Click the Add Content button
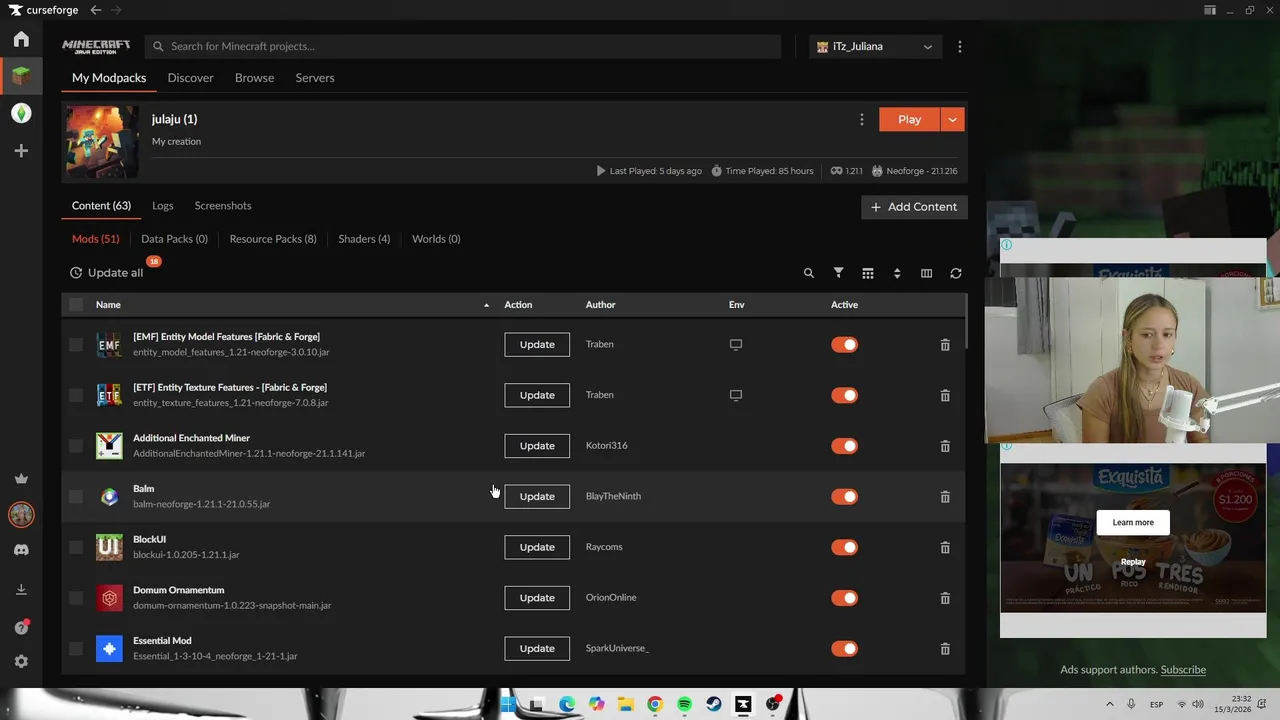This screenshot has height=720, width=1280. tap(914, 207)
